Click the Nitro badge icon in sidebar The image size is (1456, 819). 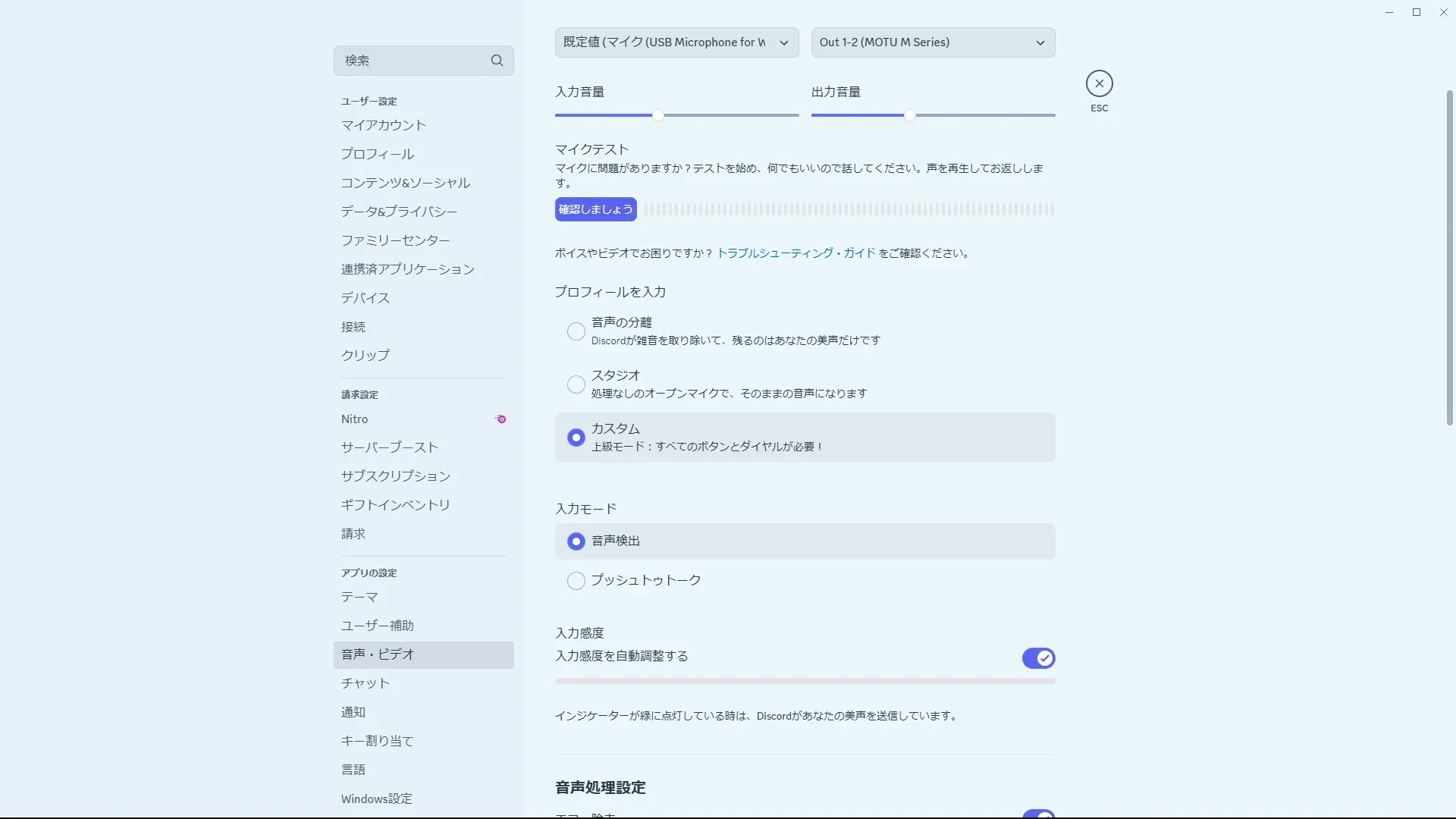click(500, 419)
